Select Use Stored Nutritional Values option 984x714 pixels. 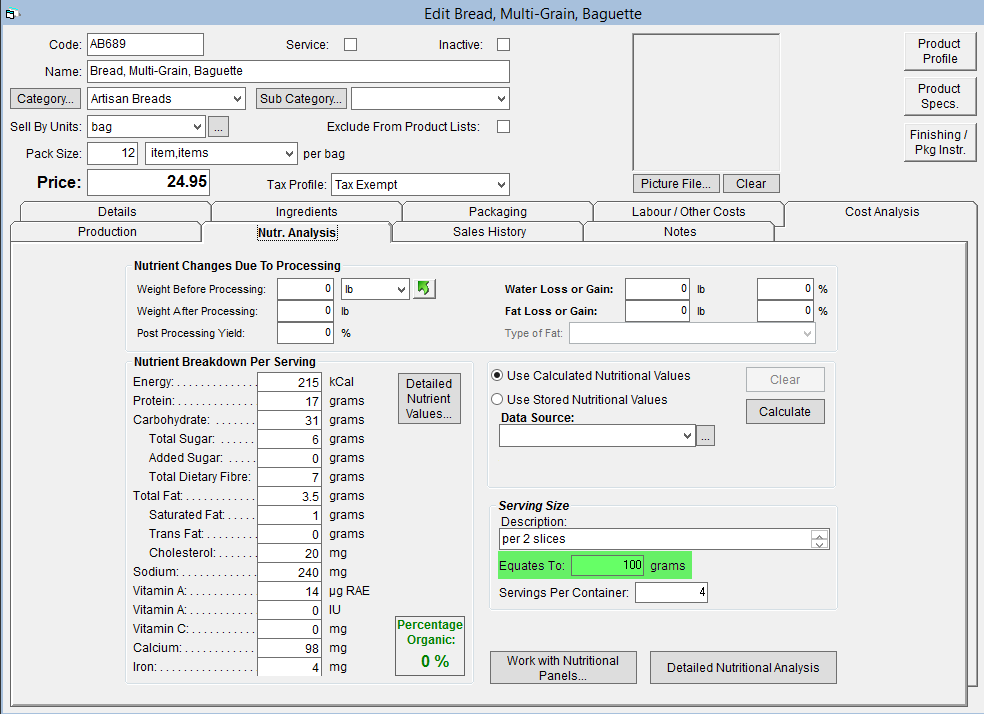tap(497, 399)
